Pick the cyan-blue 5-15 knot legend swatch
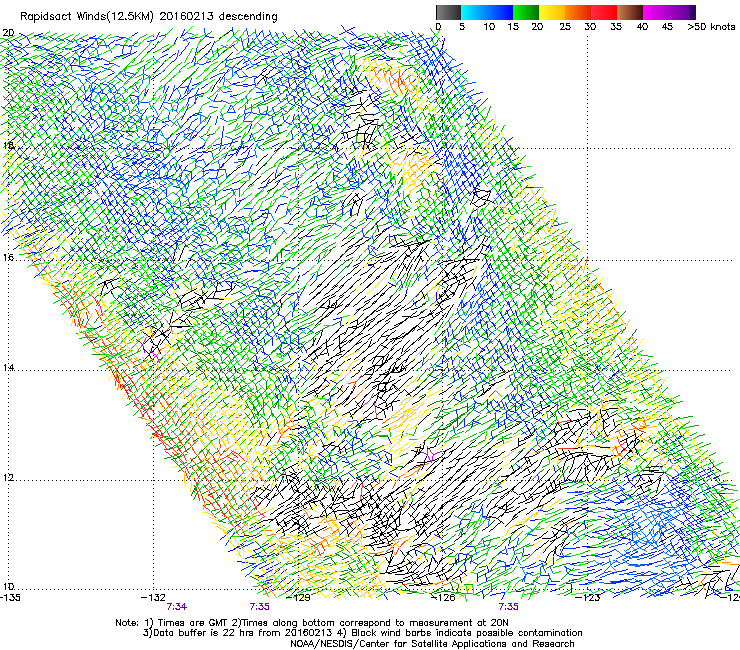This screenshot has height=650, width=740. [487, 12]
